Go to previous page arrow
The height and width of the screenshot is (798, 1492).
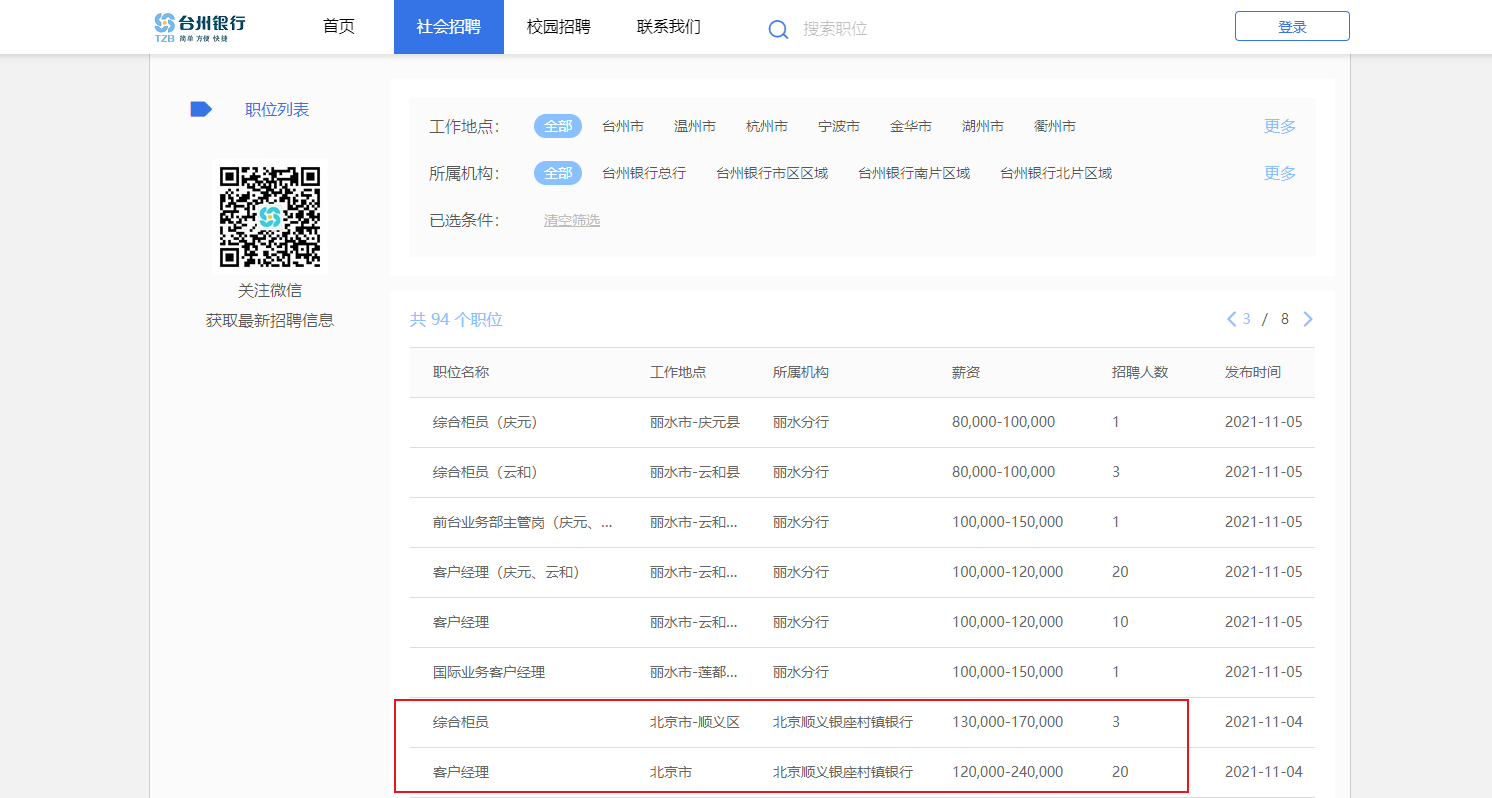[1232, 319]
